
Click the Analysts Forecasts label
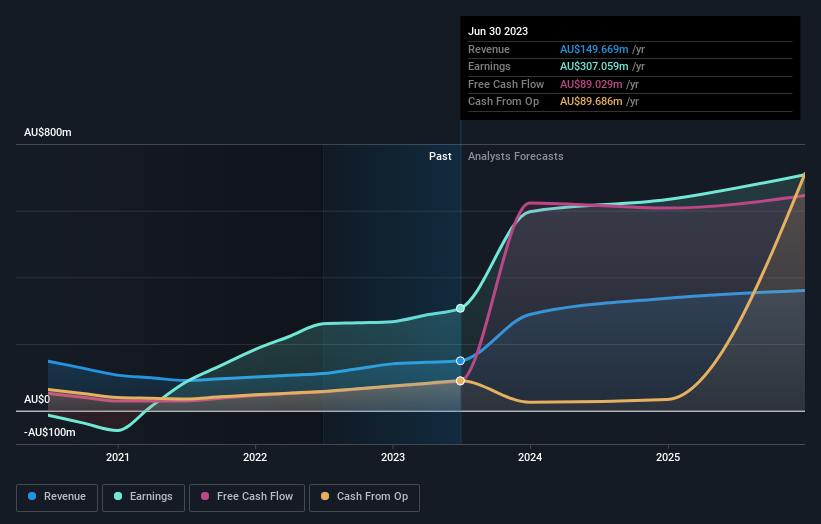pyautogui.click(x=516, y=156)
